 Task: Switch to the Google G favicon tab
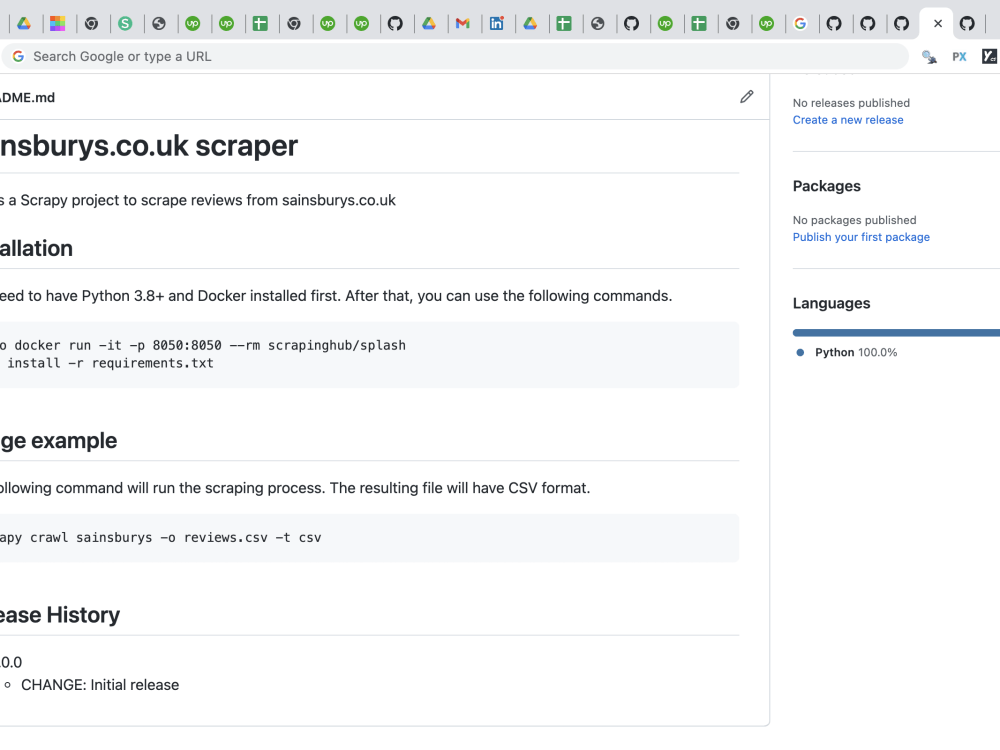(x=800, y=24)
